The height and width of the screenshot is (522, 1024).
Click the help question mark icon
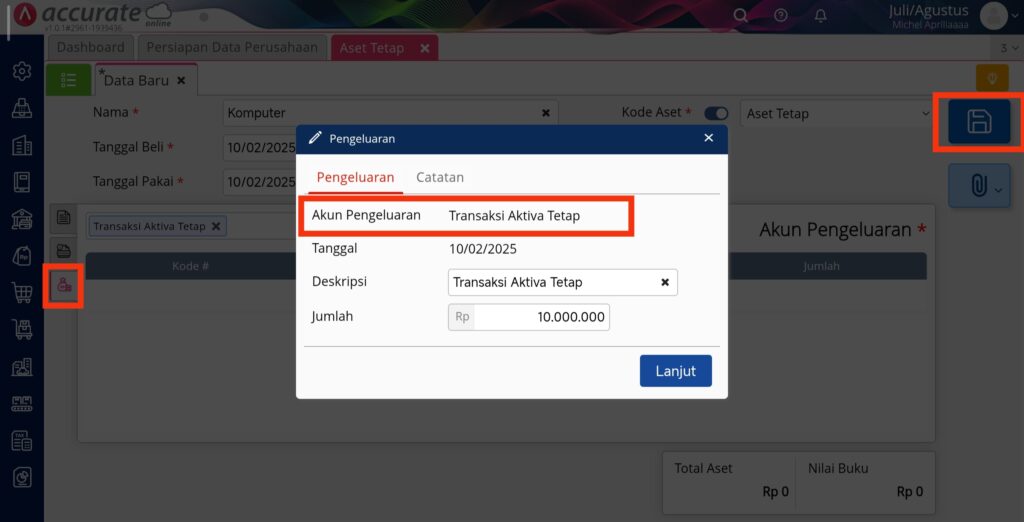[780, 15]
